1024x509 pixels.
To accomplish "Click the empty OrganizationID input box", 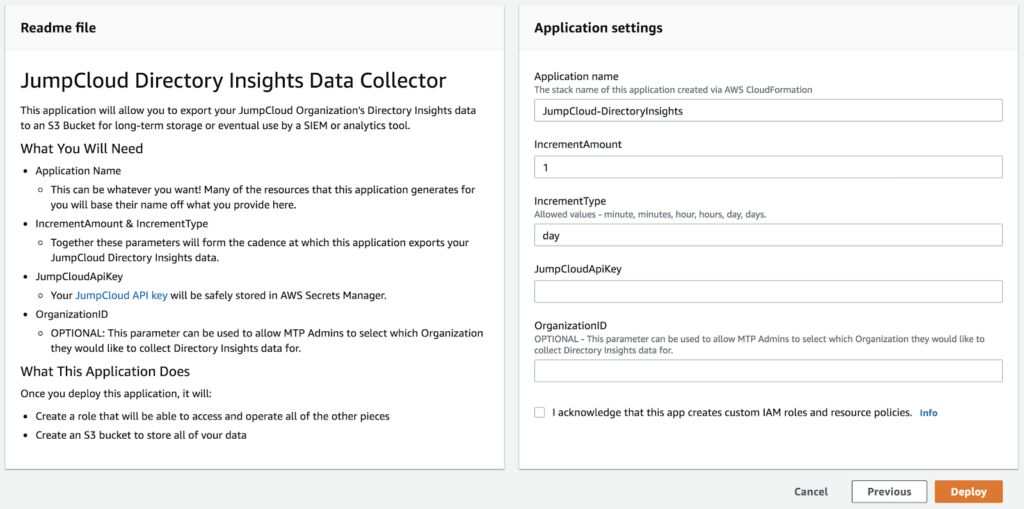I will click(767, 371).
